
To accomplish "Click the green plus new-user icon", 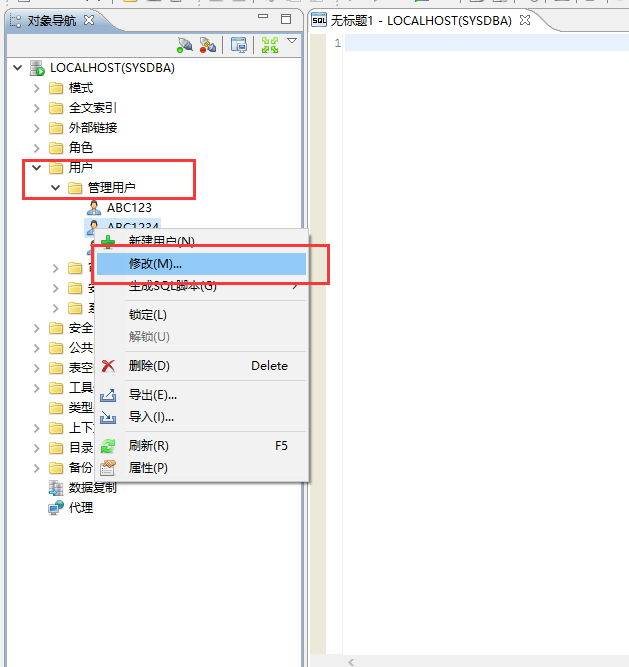I will pyautogui.click(x=108, y=242).
